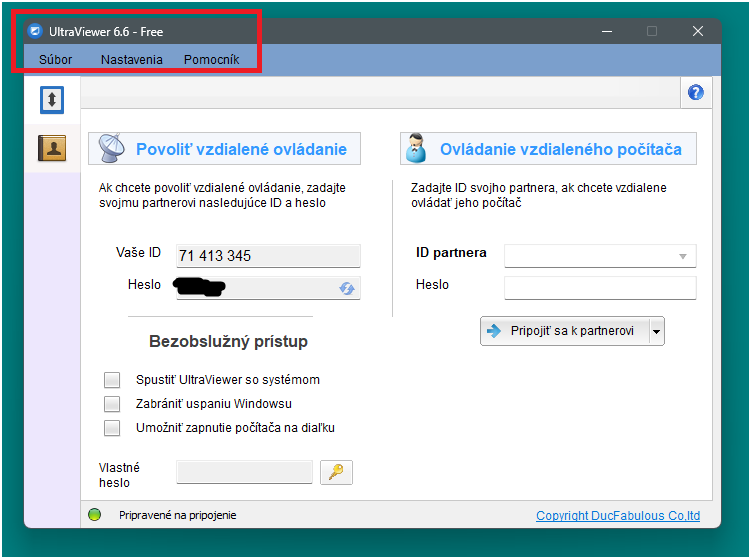Viewport: 751px width, 559px height.
Task: Open the Pomocník menu
Action: tap(212, 59)
